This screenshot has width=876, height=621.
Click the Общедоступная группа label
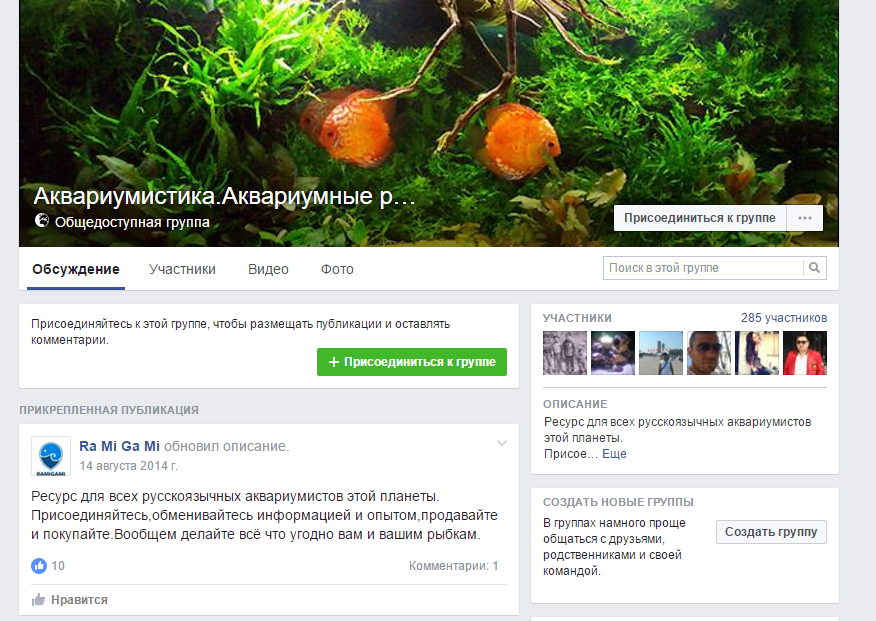[132, 222]
